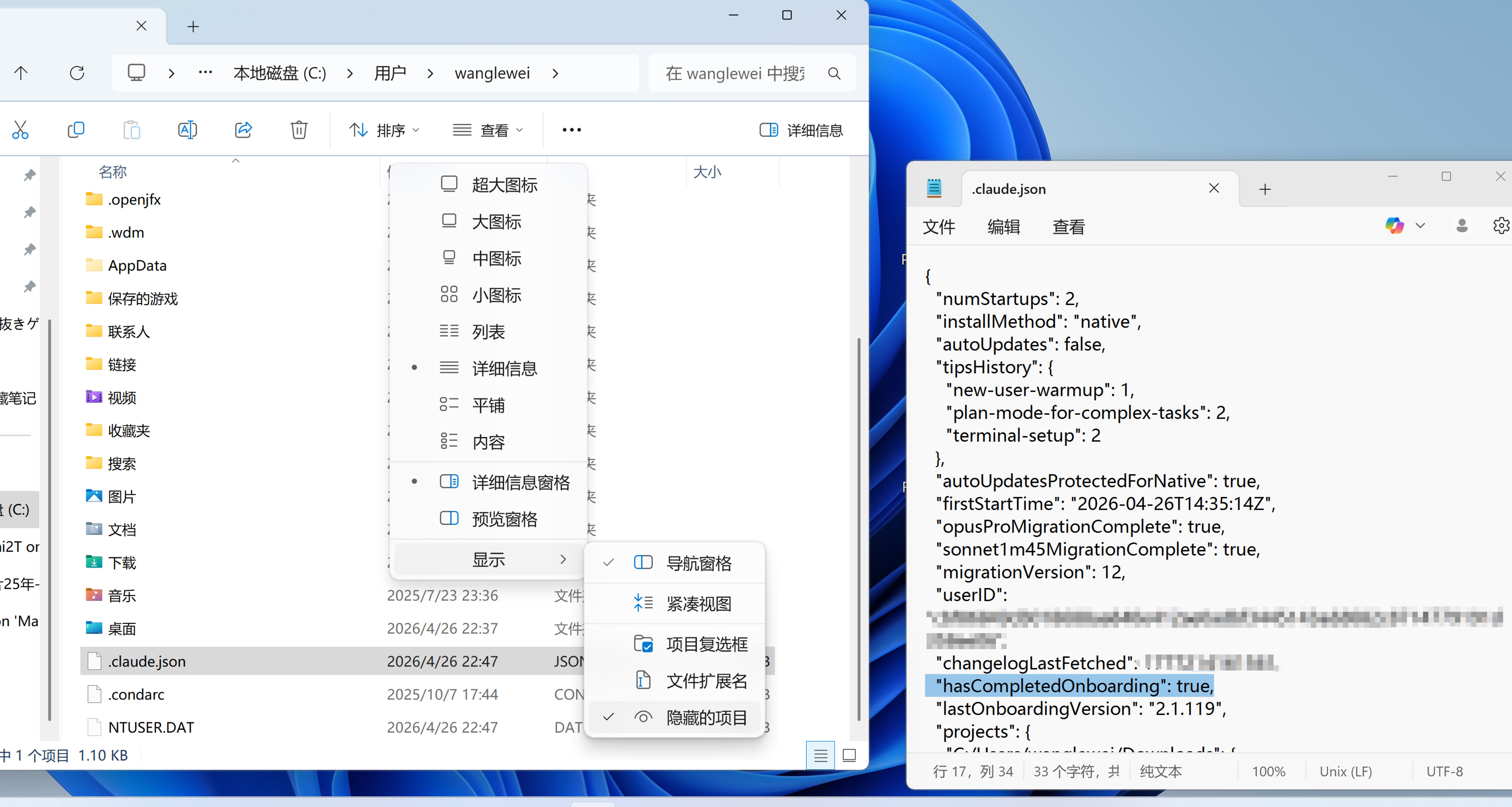Close the .claude.json Notepad tab

[1214, 188]
